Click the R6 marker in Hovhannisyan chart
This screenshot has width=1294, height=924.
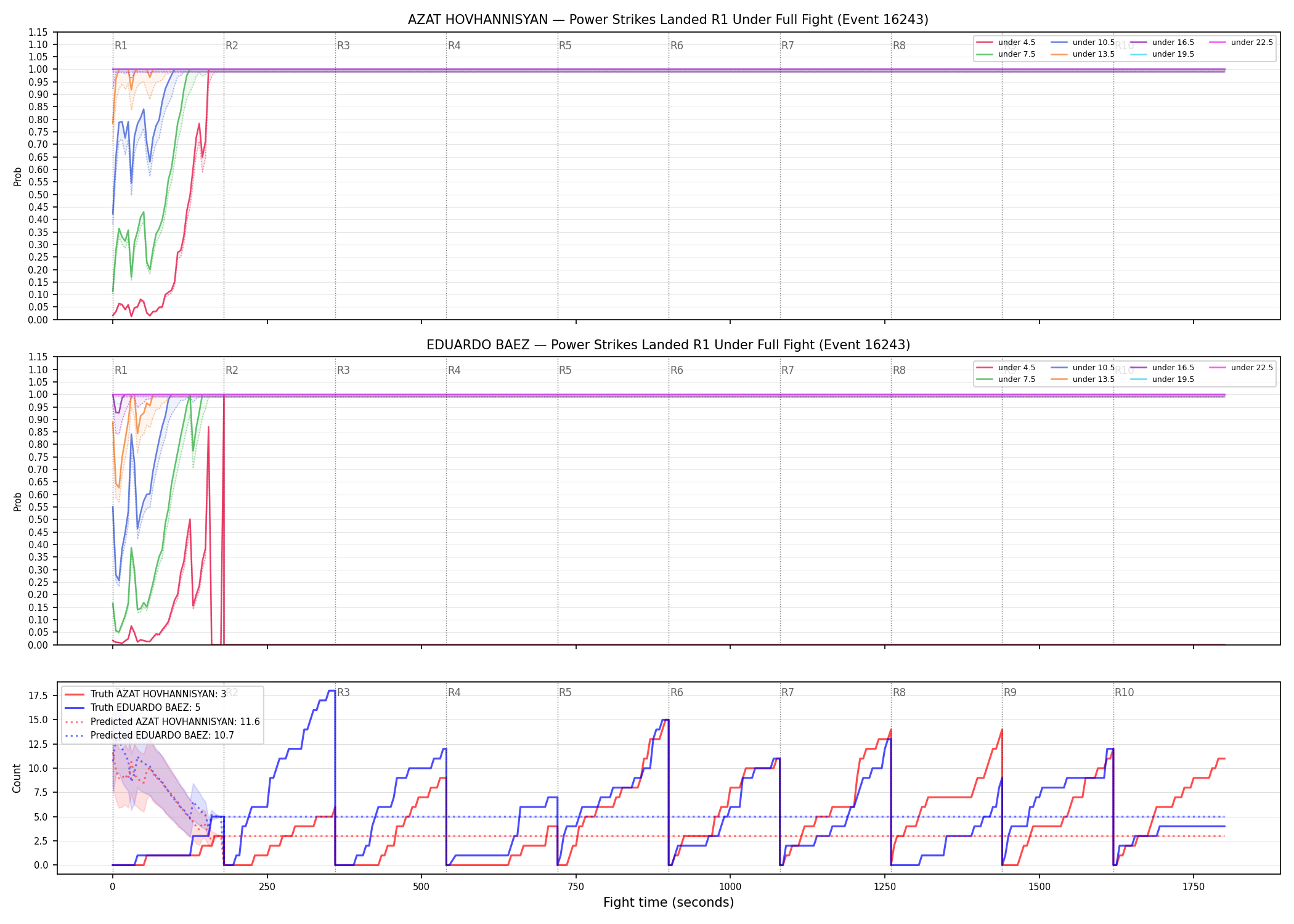[677, 46]
